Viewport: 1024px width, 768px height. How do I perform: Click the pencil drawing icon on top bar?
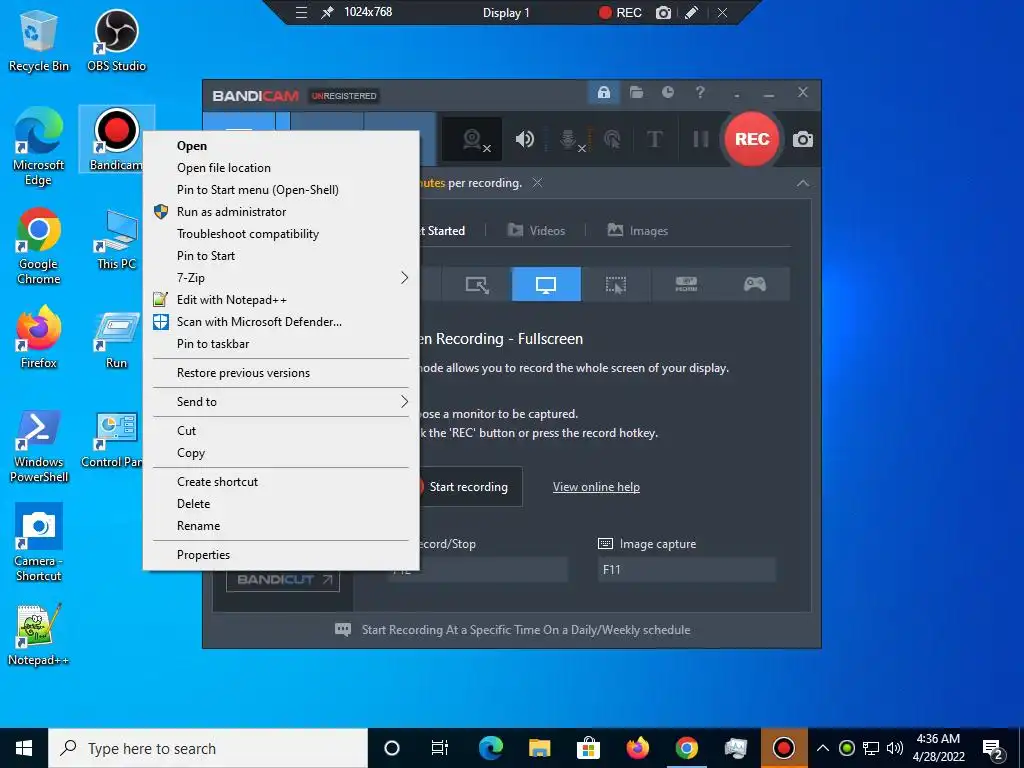click(x=691, y=12)
